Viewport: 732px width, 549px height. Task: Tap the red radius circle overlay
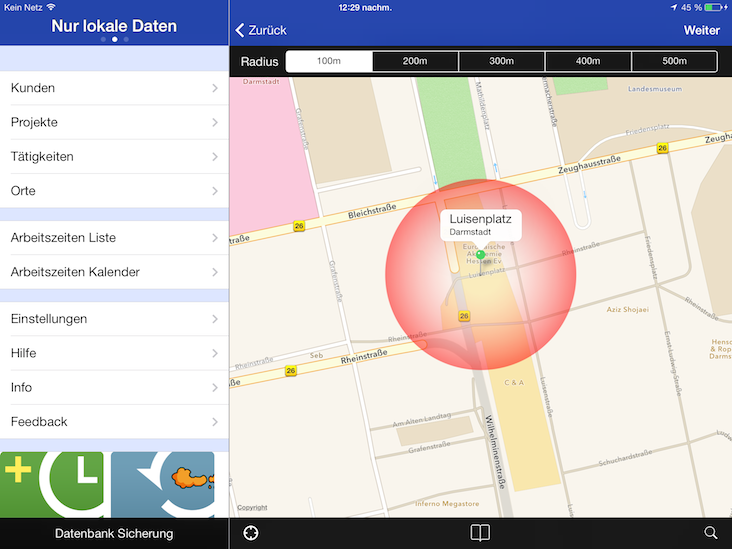pyautogui.click(x=480, y=274)
